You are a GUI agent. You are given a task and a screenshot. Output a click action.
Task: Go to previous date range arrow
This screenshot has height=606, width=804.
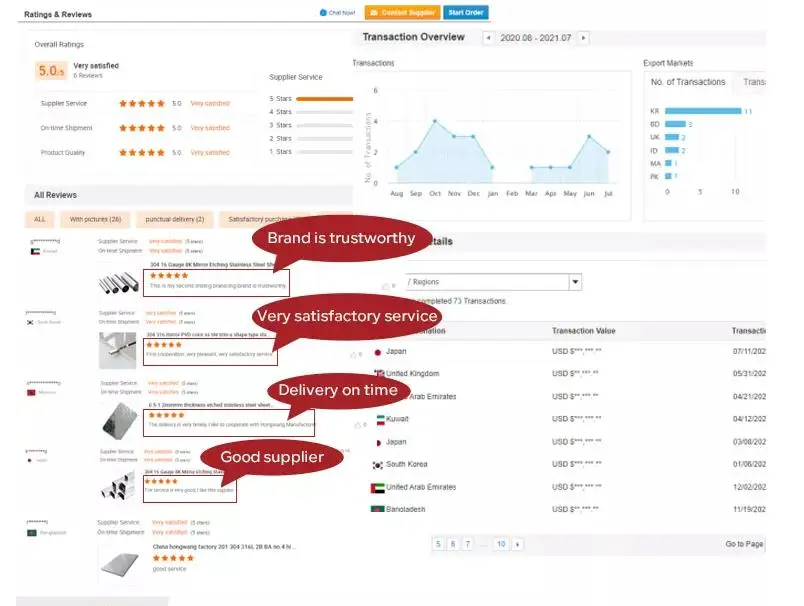[x=488, y=38]
